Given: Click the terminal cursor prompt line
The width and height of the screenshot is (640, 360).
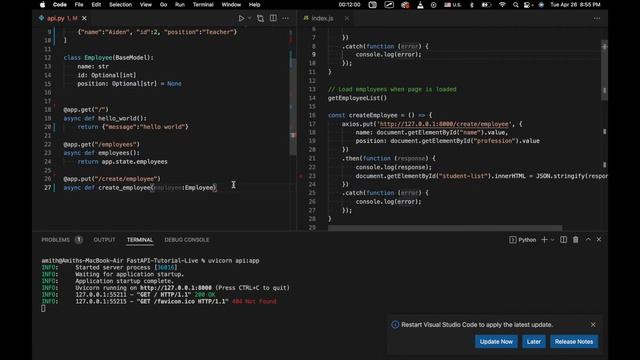Looking at the screenshot, I should 43,309.
